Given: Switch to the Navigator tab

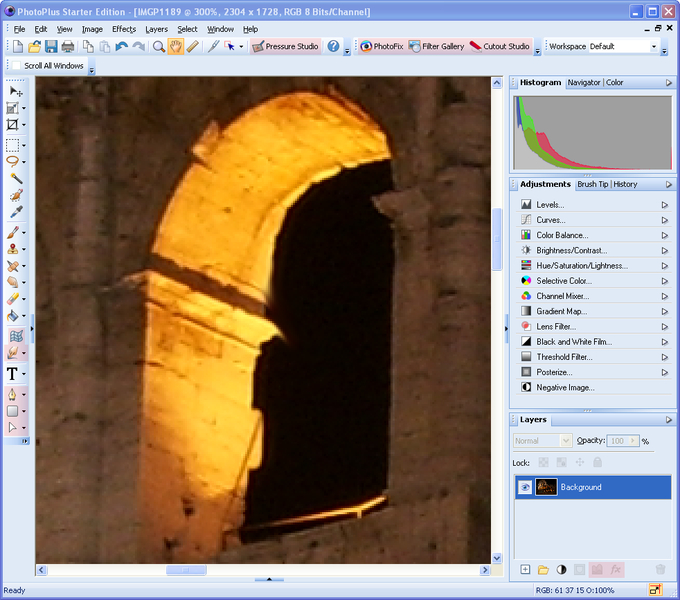Looking at the screenshot, I should (x=584, y=82).
